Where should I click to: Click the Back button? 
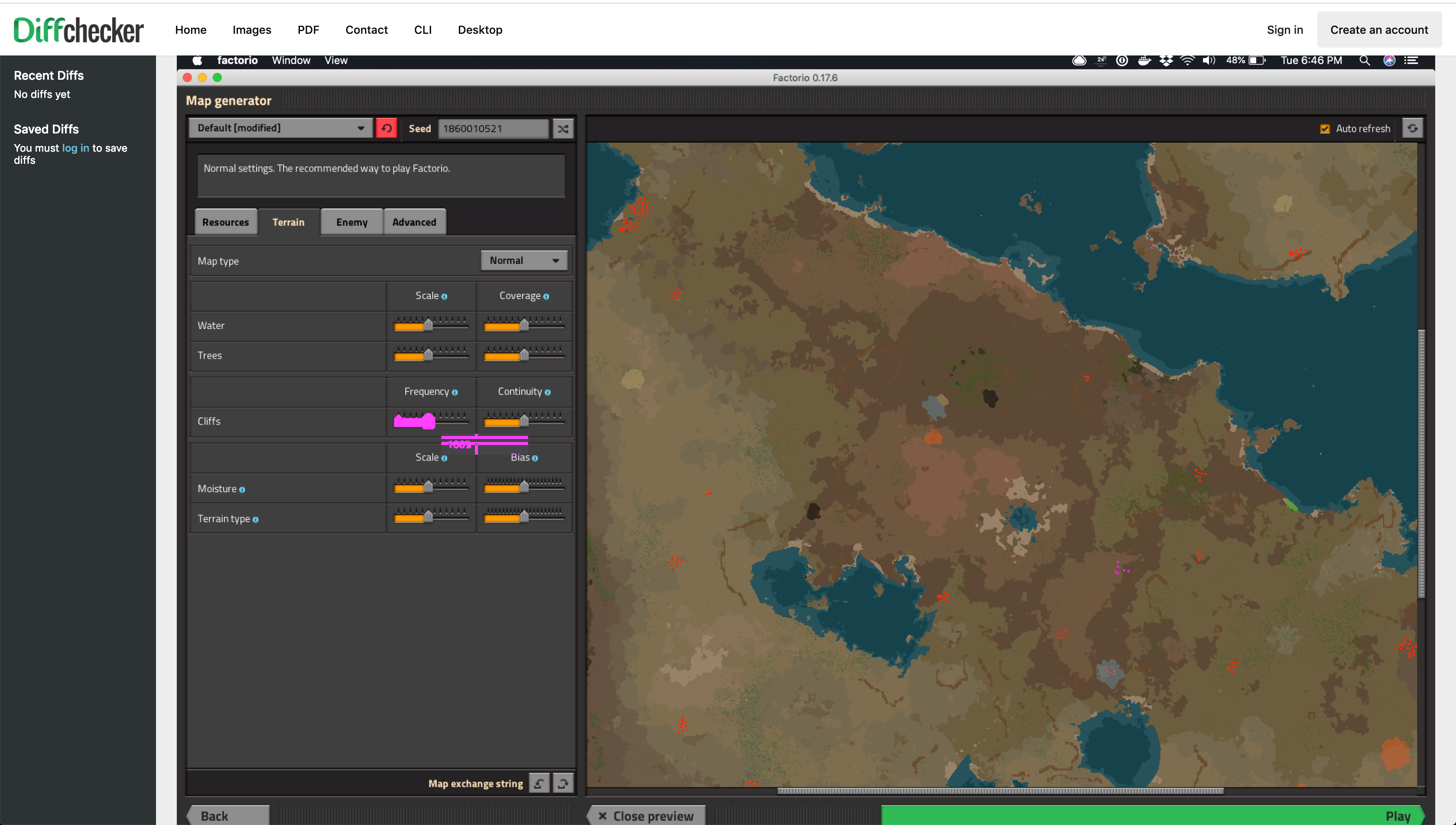tap(228, 815)
